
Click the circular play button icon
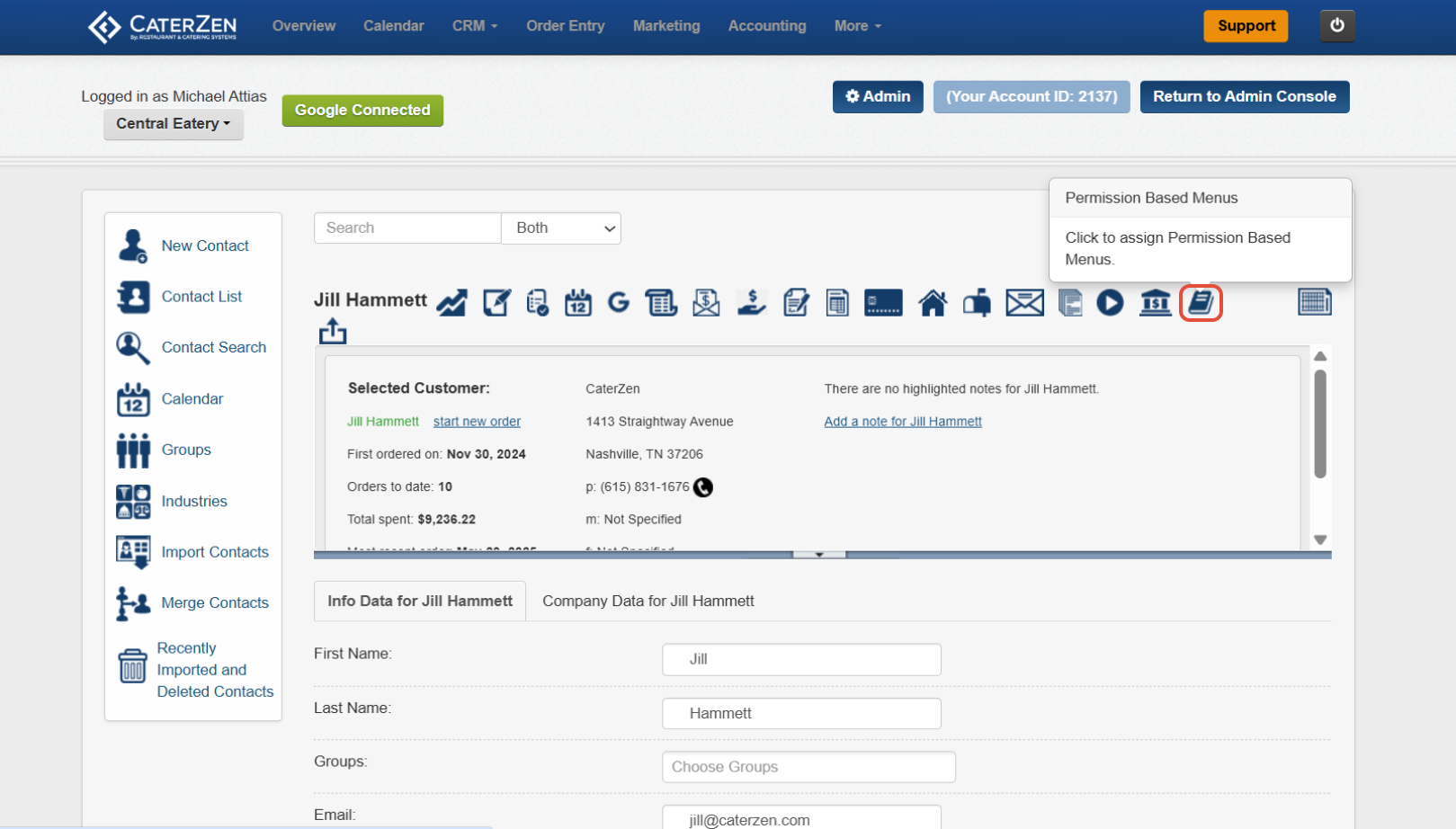[1110, 303]
